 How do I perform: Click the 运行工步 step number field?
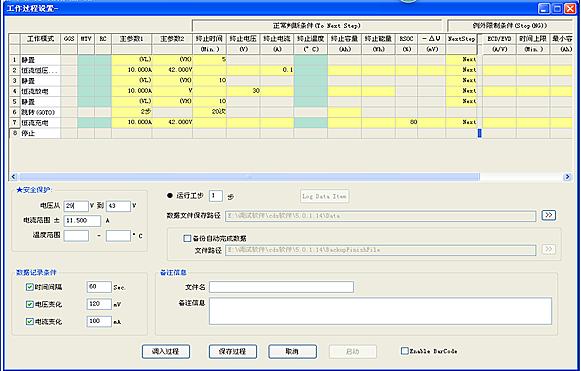click(x=216, y=196)
